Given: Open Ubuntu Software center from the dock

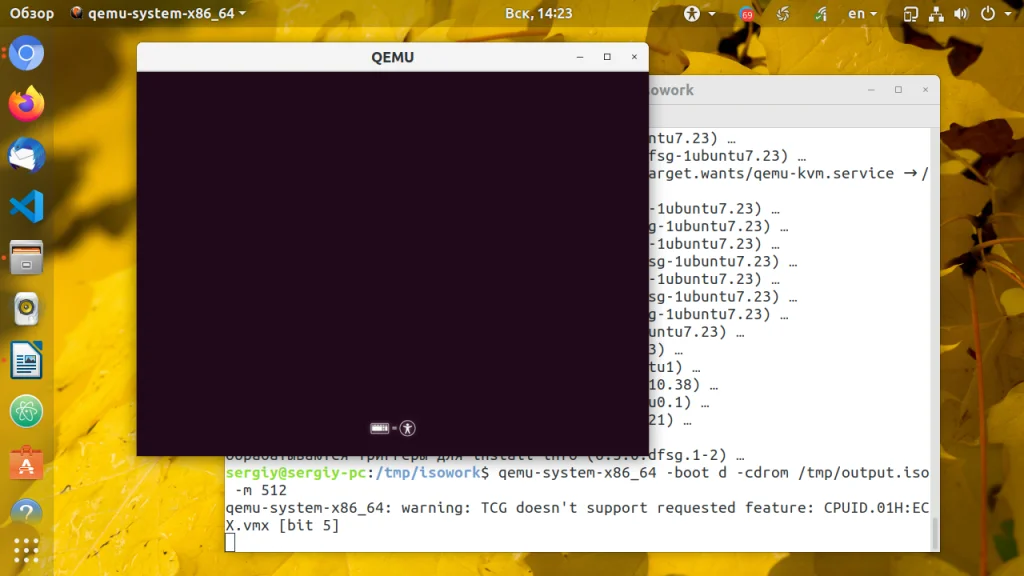Looking at the screenshot, I should pos(26,462).
